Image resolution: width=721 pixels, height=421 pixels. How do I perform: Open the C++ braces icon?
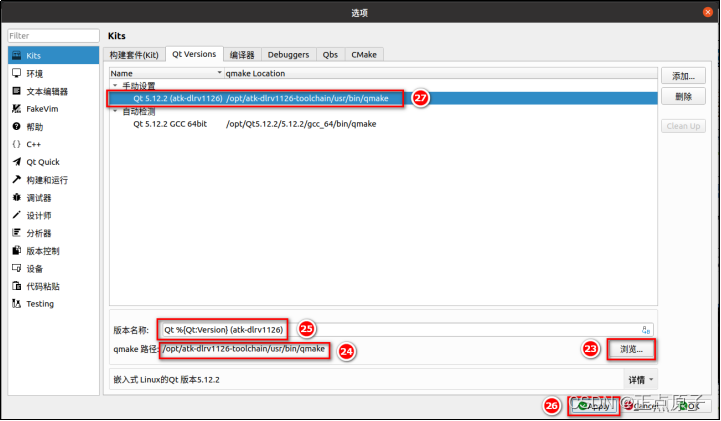(17, 144)
